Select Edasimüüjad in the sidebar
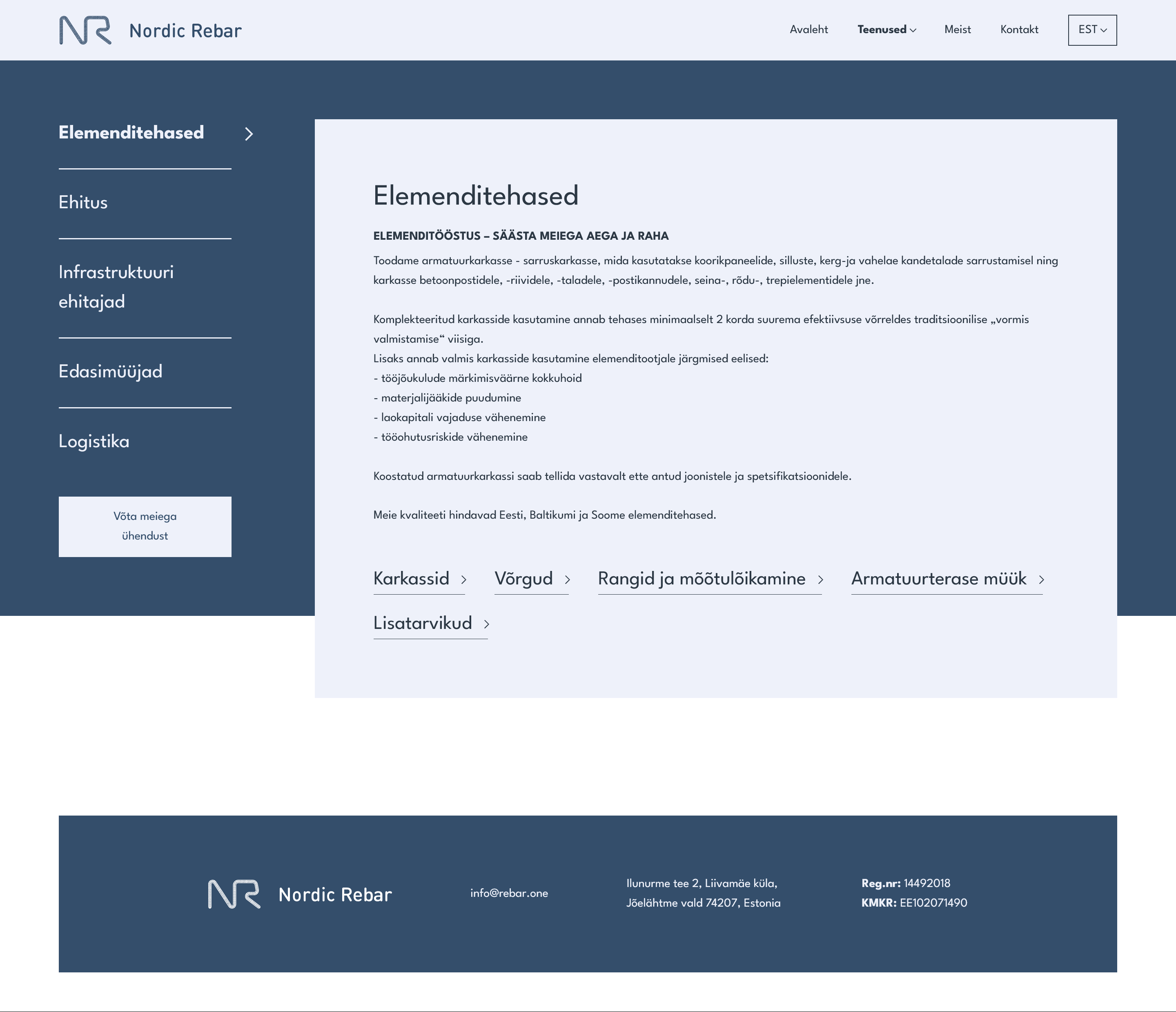This screenshot has height=1012, width=1176. (x=111, y=372)
